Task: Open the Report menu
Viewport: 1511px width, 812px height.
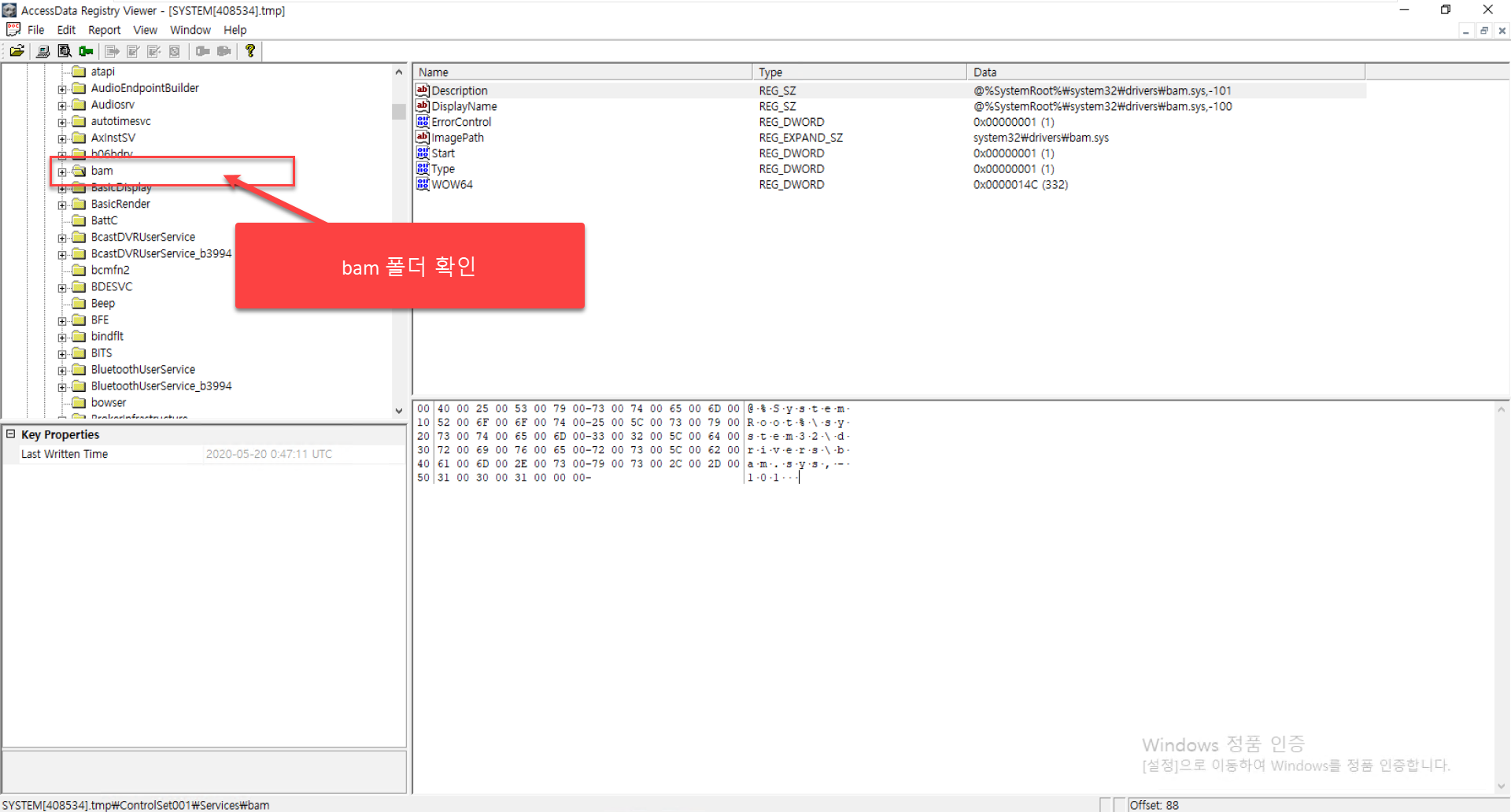Action: click(104, 30)
